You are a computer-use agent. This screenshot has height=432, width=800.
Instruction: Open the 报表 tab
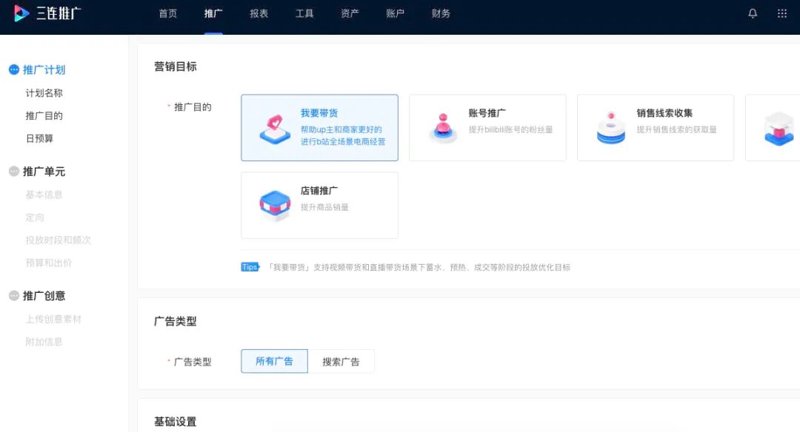point(259,14)
